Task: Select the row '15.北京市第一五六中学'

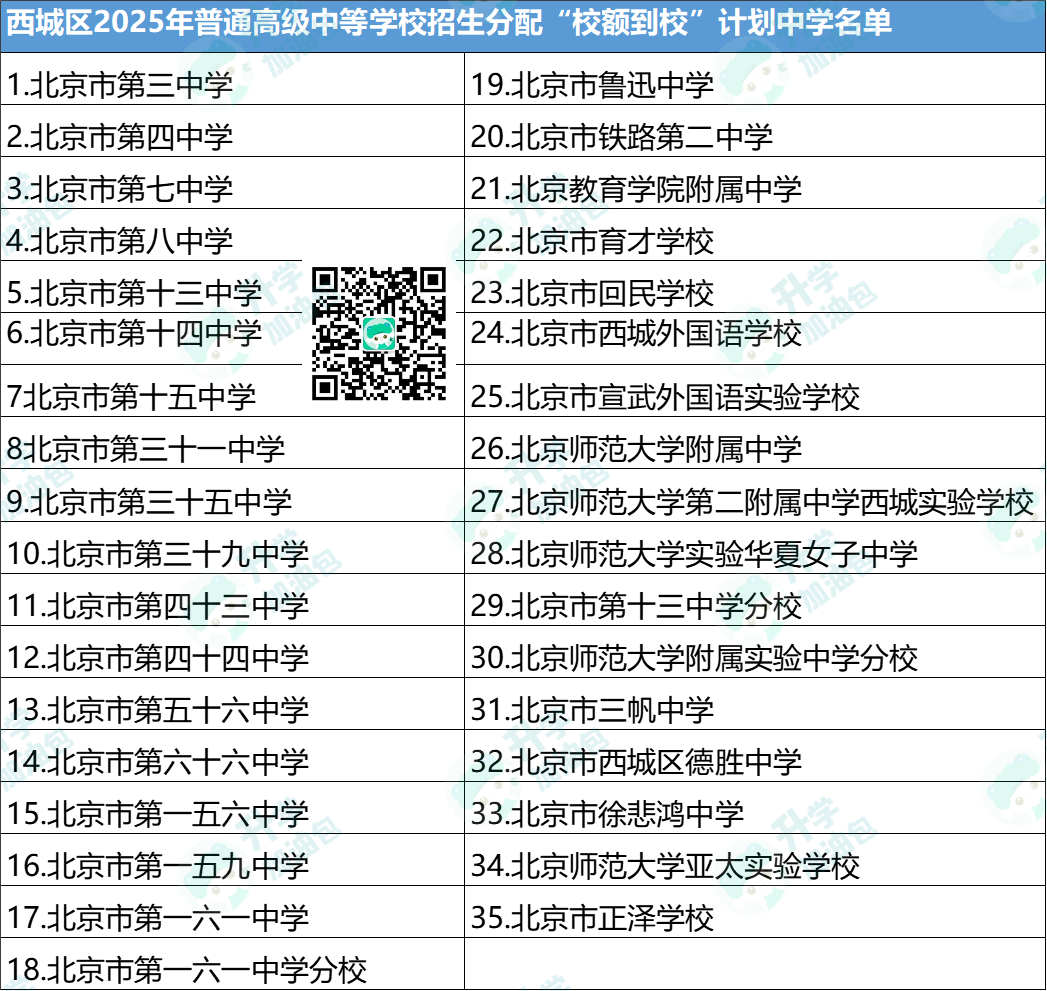Action: (x=232, y=808)
